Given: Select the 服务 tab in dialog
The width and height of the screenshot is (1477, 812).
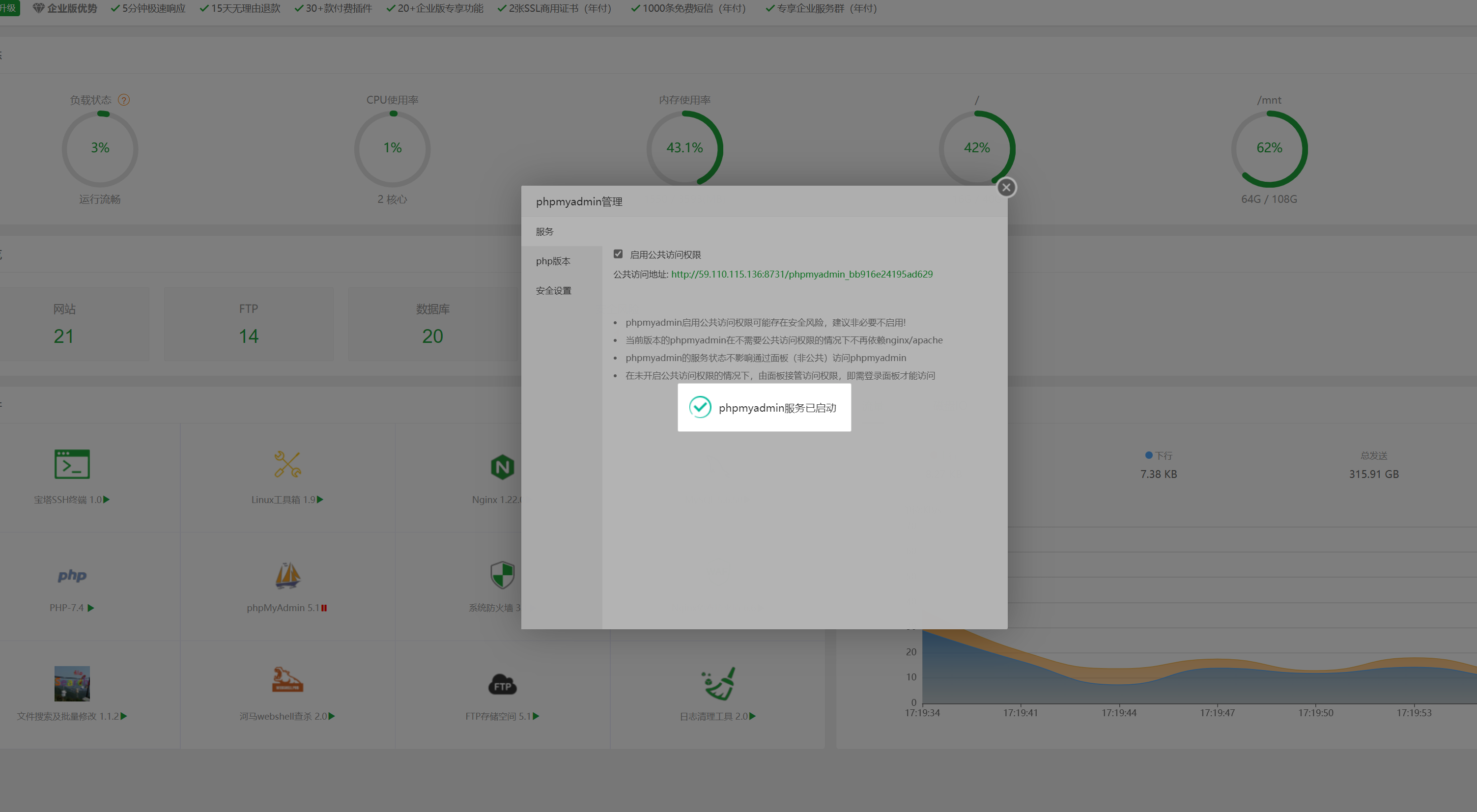Looking at the screenshot, I should (x=561, y=231).
